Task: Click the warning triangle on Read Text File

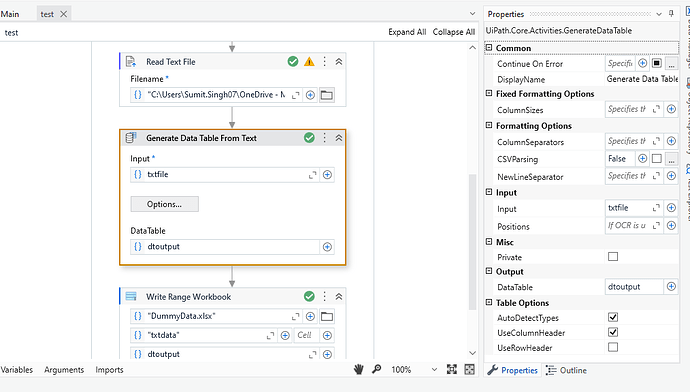Action: [x=309, y=62]
